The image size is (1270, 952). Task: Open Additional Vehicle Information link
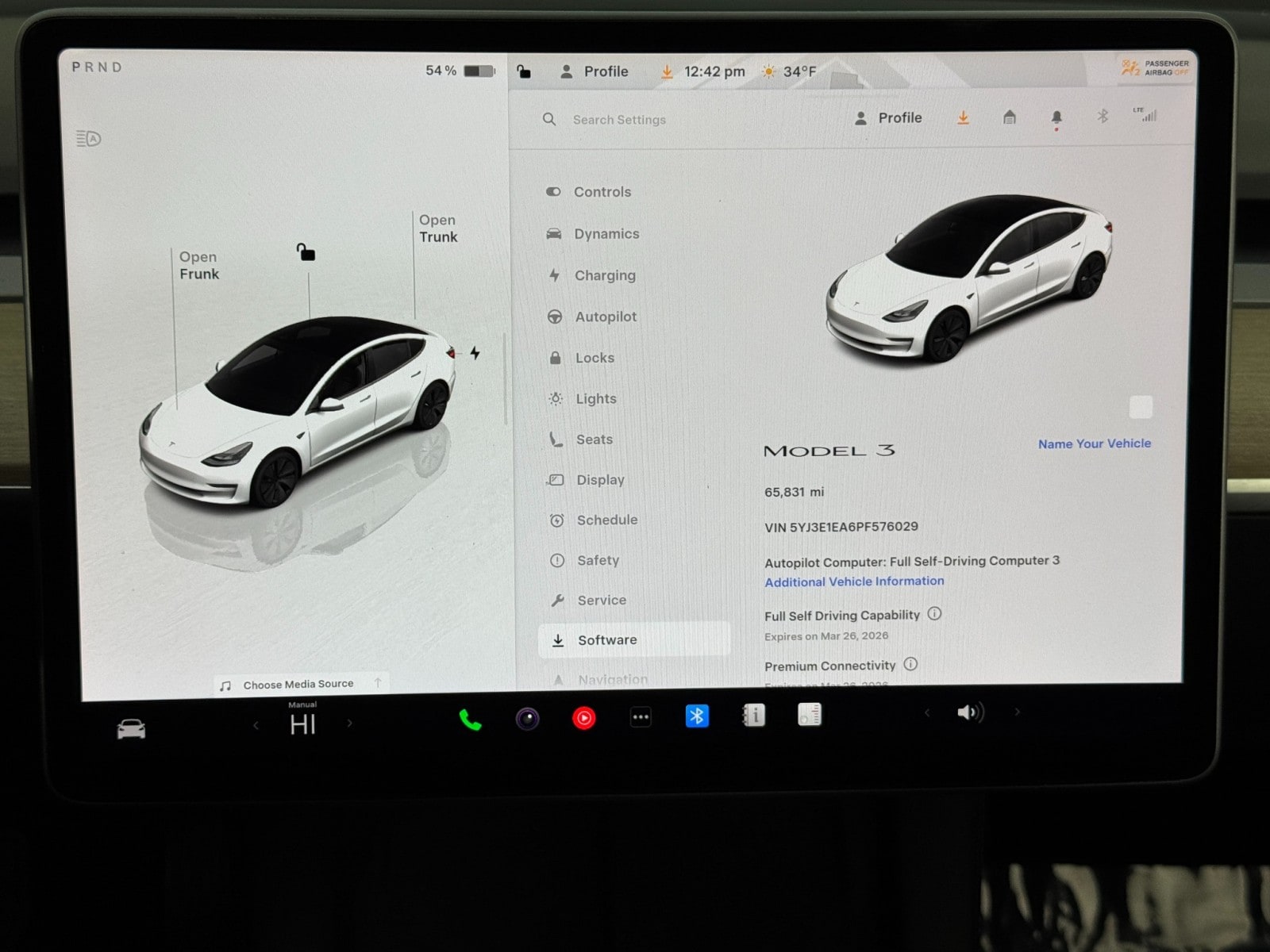(x=854, y=582)
